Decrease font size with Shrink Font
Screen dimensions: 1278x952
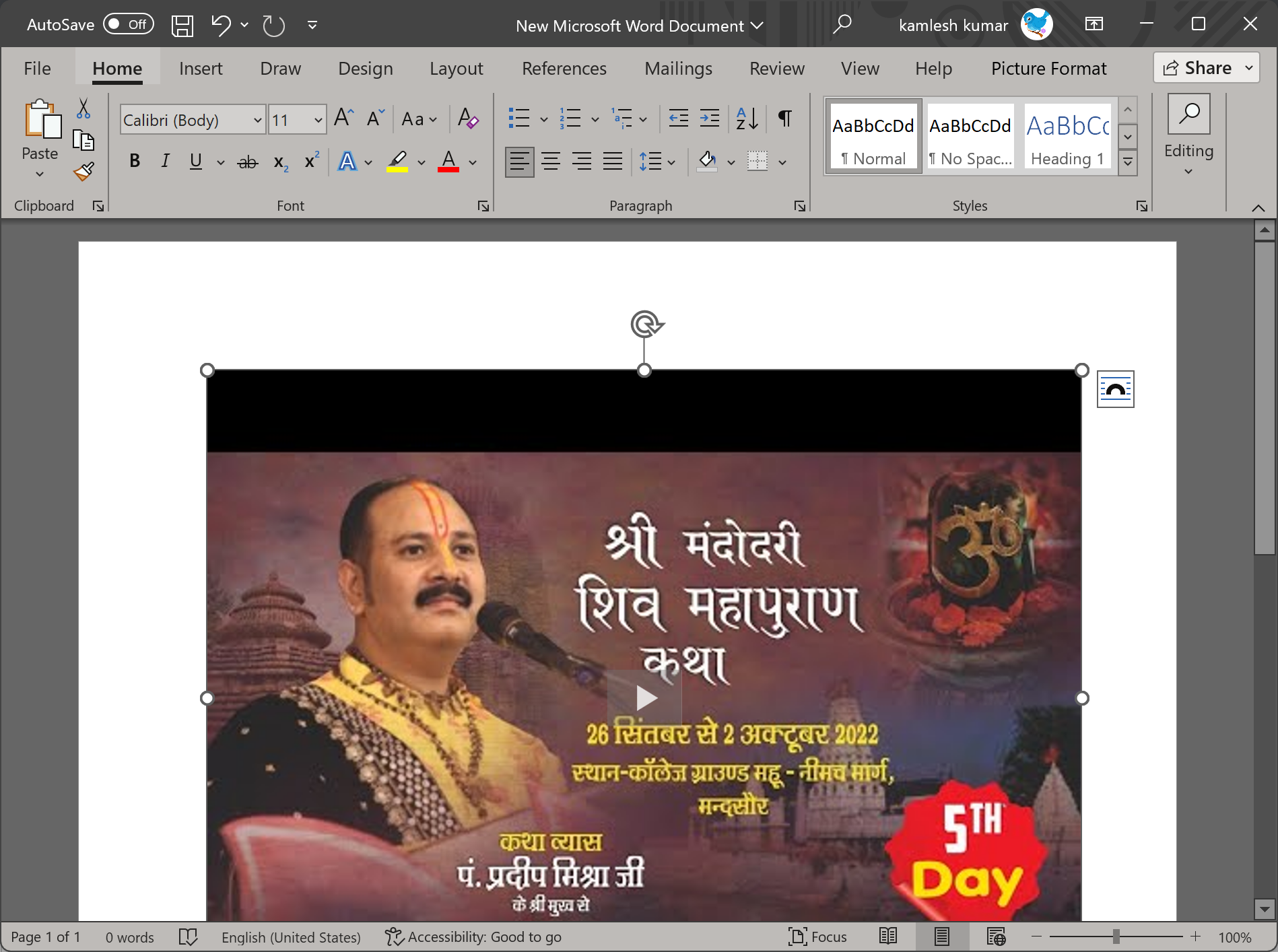(376, 118)
